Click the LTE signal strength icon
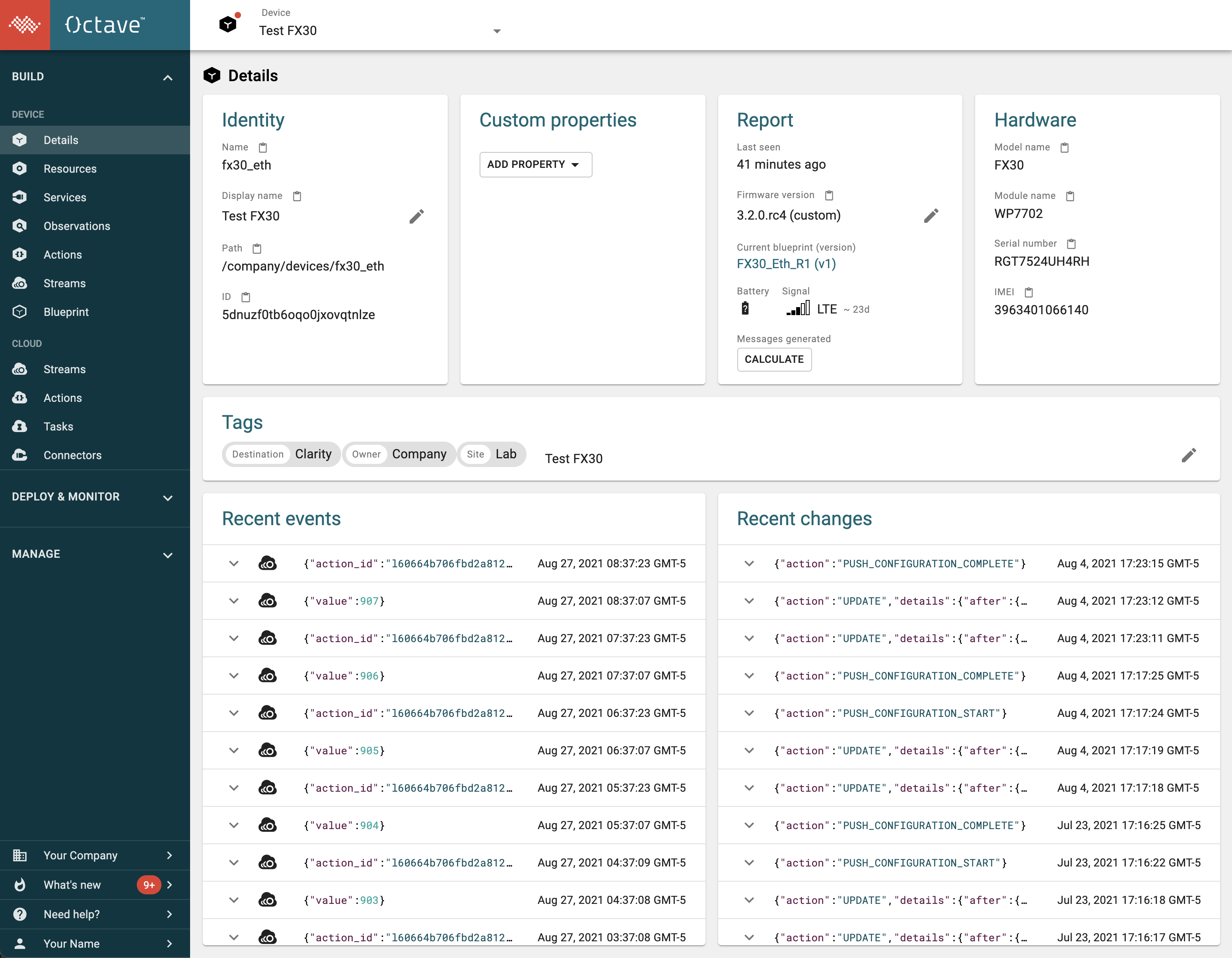 [798, 308]
